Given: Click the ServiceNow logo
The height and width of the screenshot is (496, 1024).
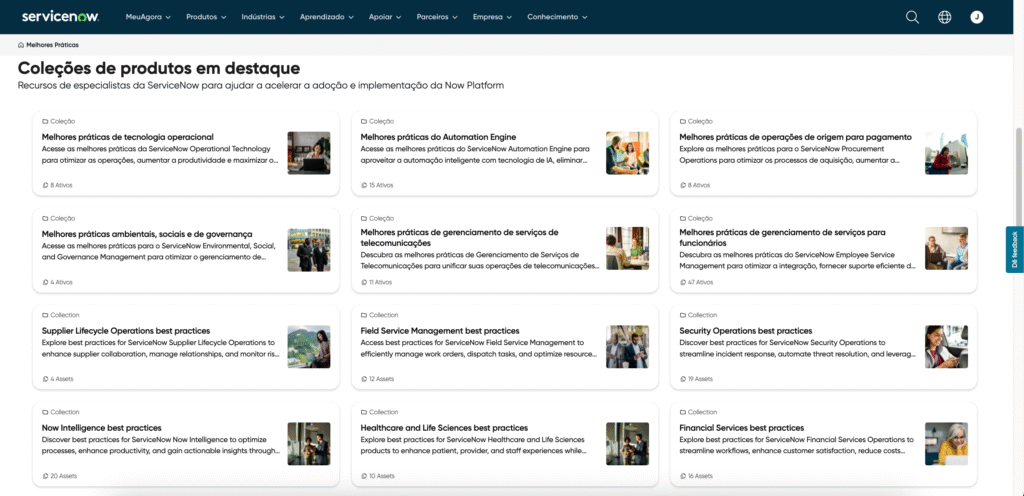Looking at the screenshot, I should point(60,17).
